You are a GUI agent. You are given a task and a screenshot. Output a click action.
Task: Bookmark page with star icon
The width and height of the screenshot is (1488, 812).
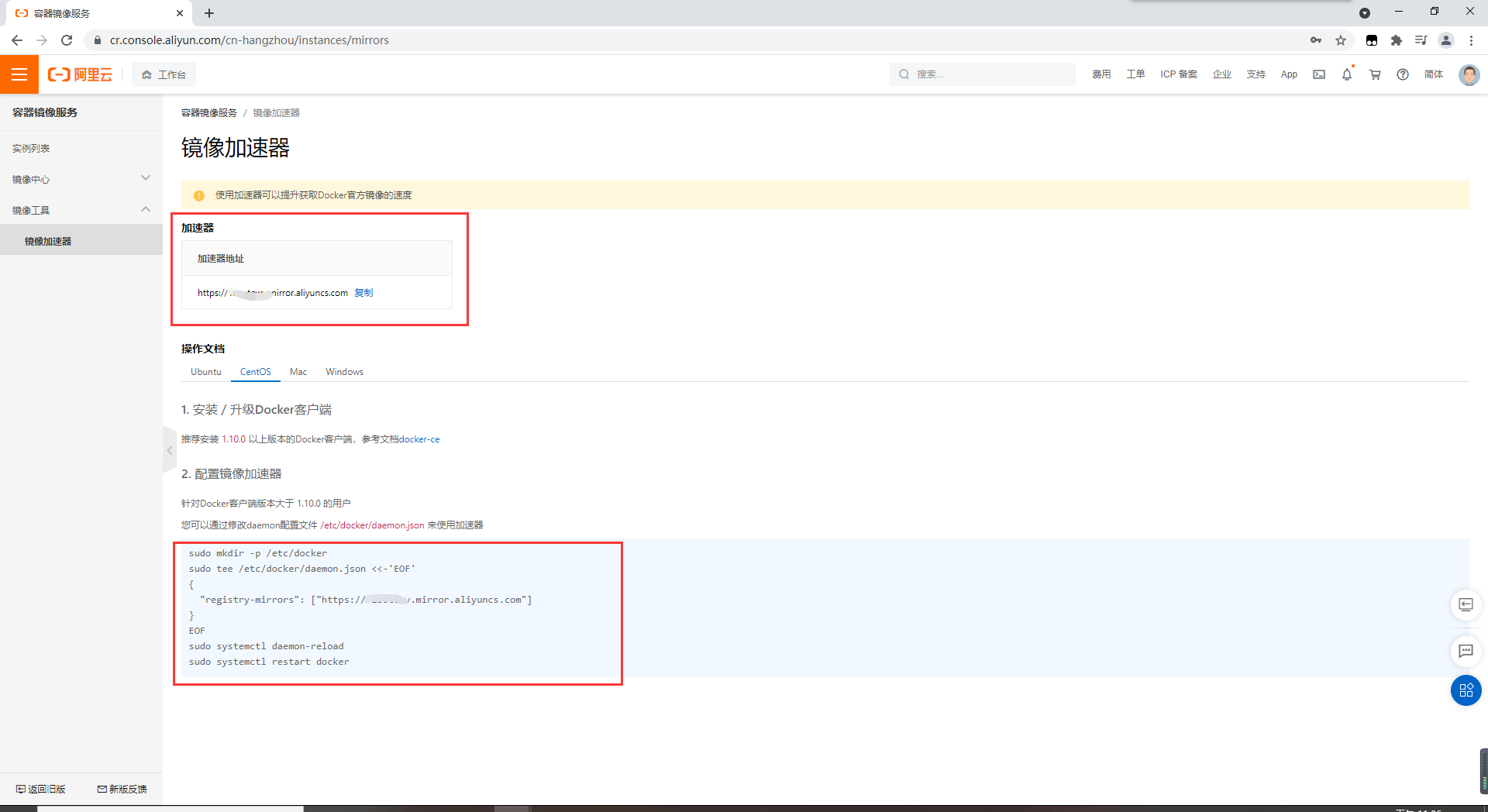tap(1341, 40)
